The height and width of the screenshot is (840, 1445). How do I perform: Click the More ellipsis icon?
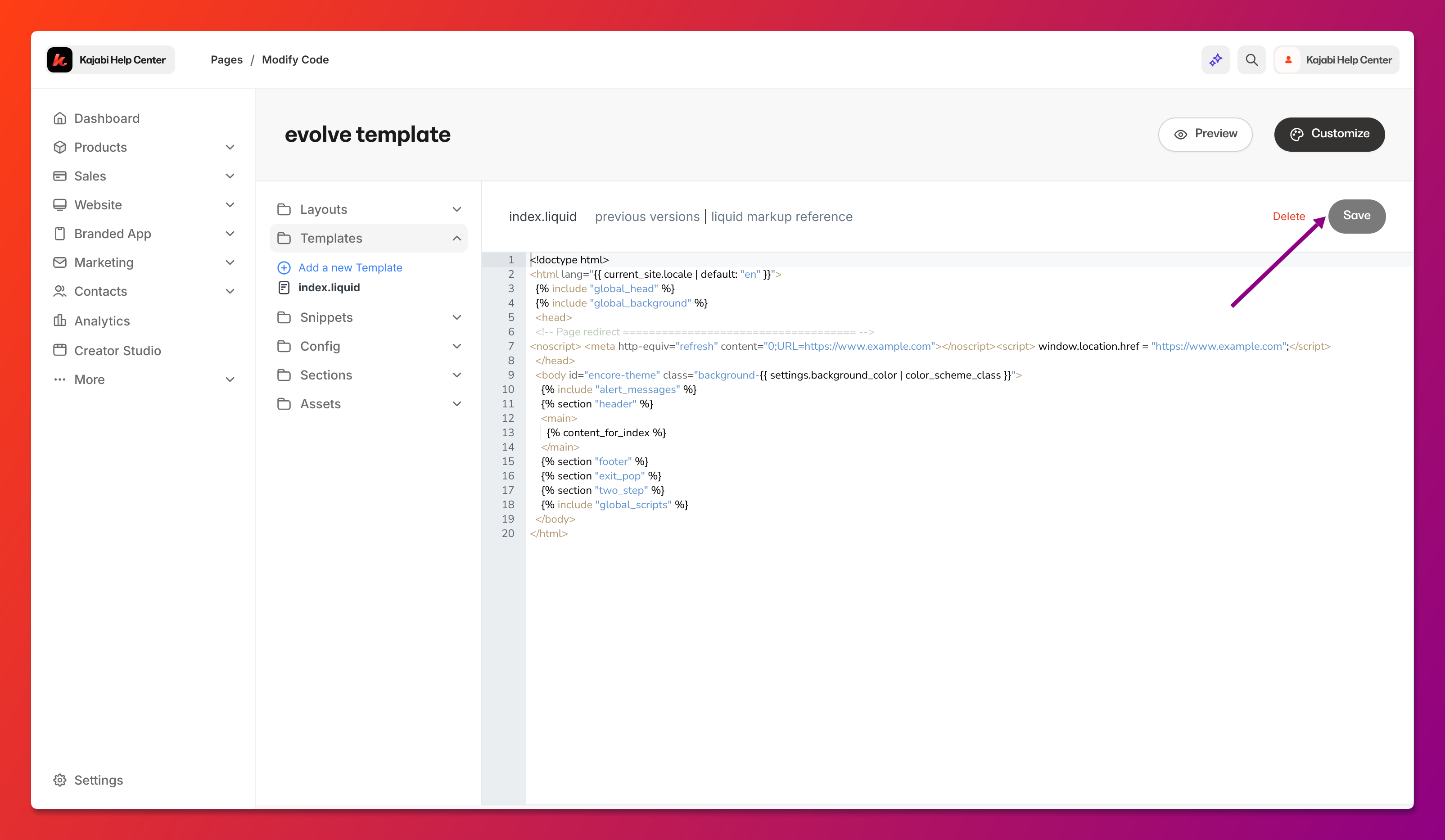point(59,379)
